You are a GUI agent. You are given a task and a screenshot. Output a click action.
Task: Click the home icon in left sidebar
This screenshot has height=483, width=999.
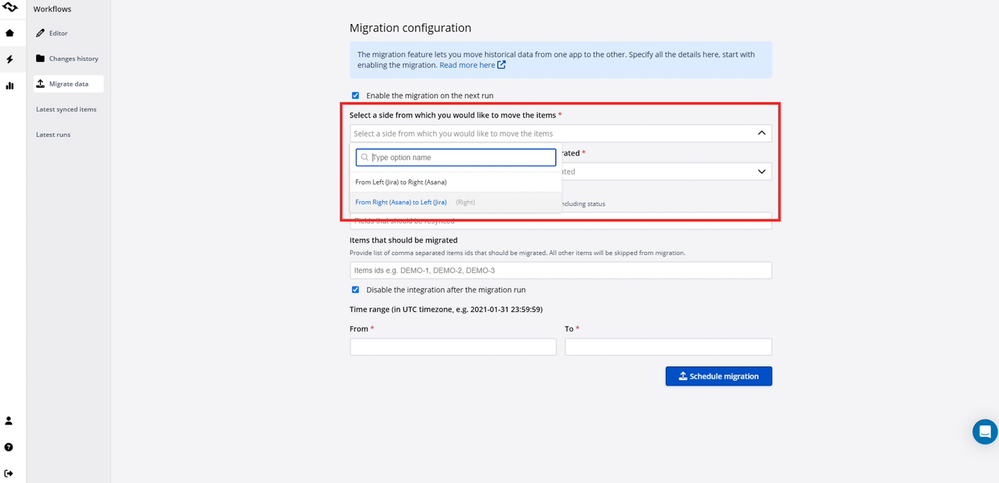coord(10,33)
